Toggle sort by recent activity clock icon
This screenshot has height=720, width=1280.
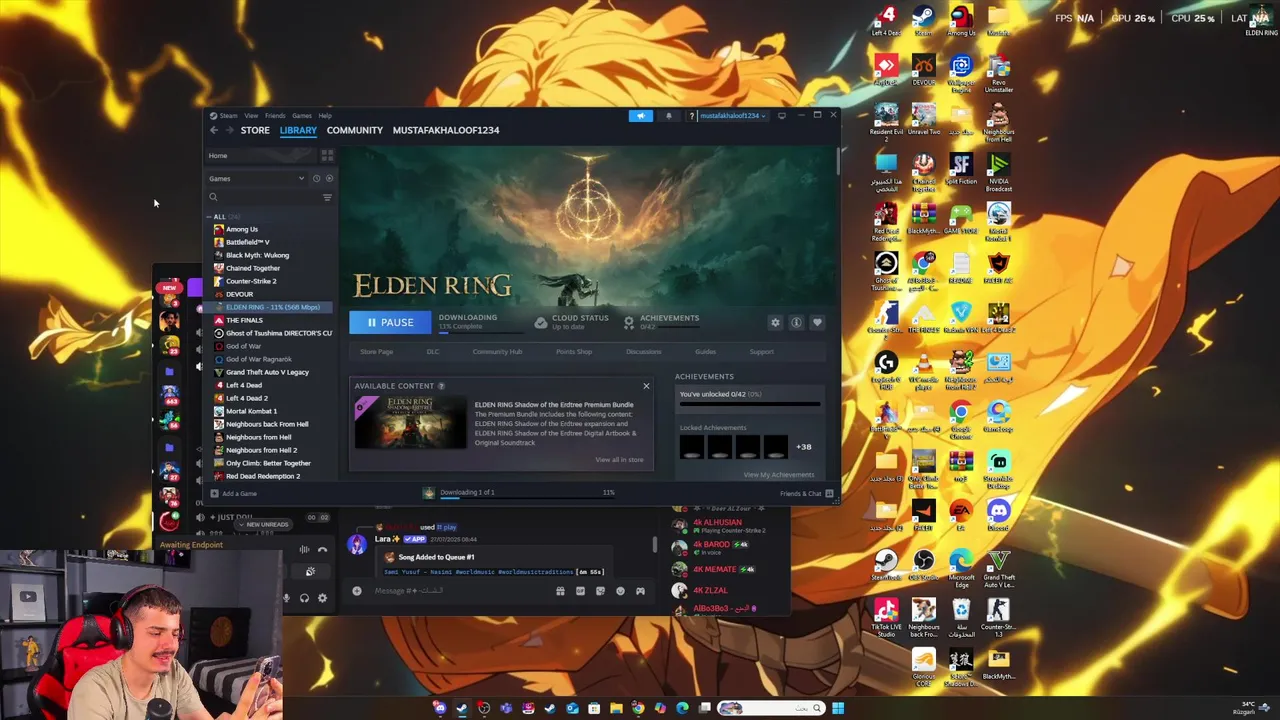tap(316, 179)
